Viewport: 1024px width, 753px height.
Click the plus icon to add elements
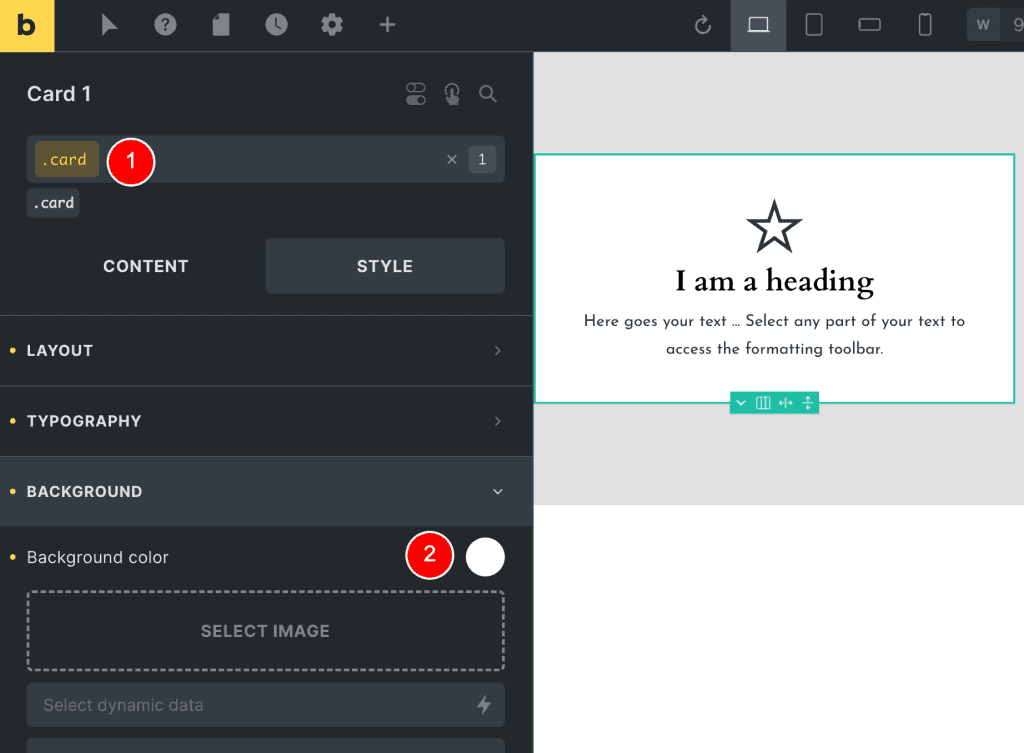click(387, 25)
